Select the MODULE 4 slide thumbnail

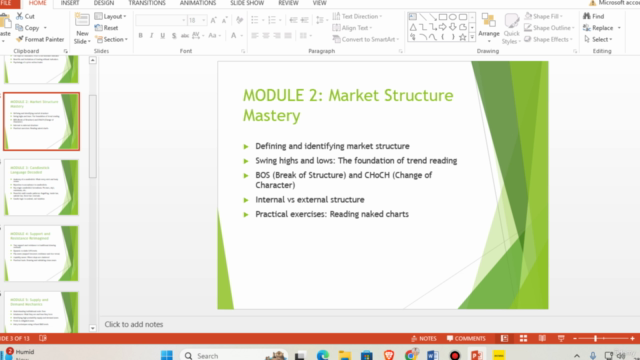41,253
